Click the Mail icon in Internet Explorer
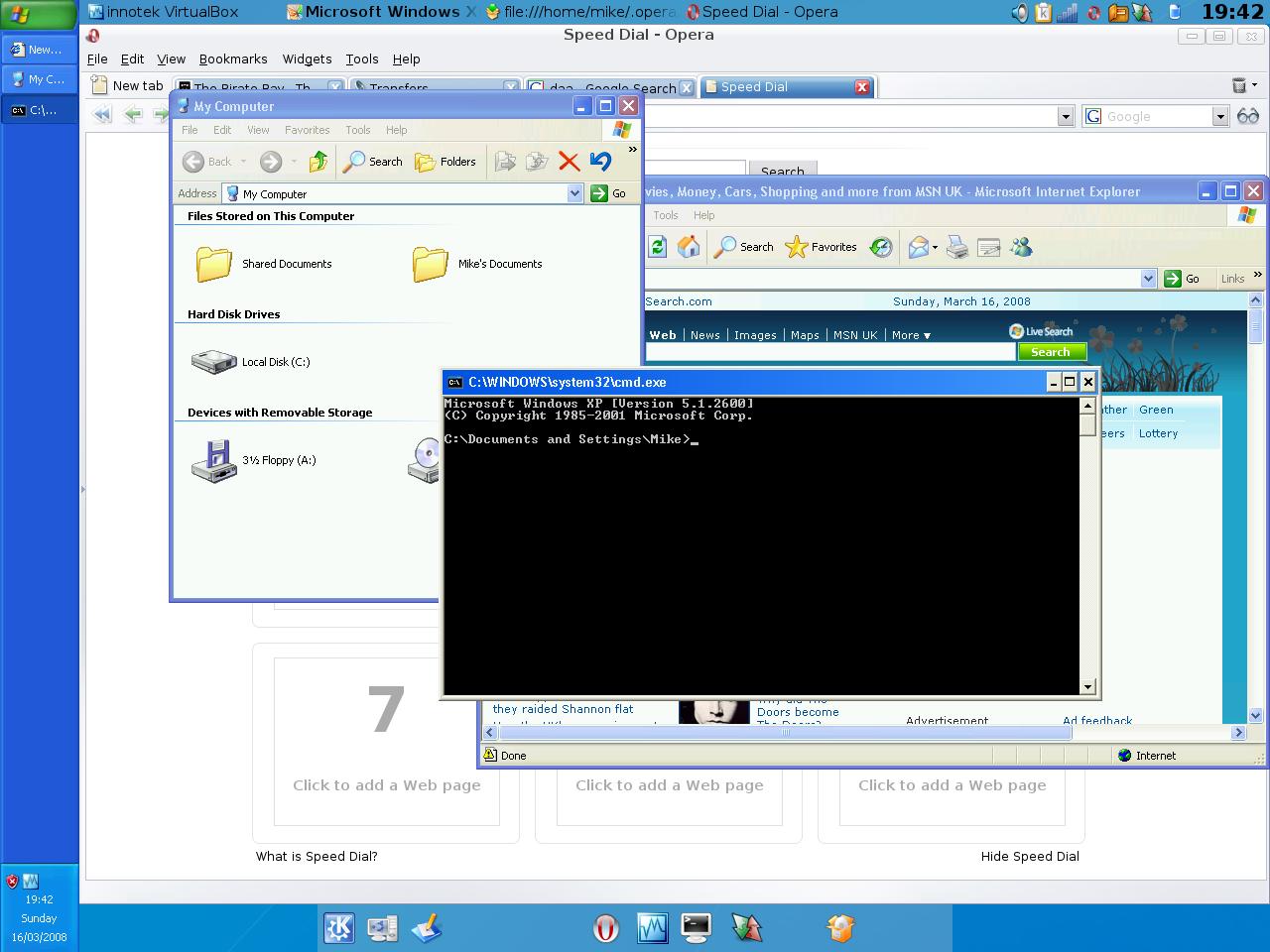This screenshot has width=1270, height=952. pos(918,247)
